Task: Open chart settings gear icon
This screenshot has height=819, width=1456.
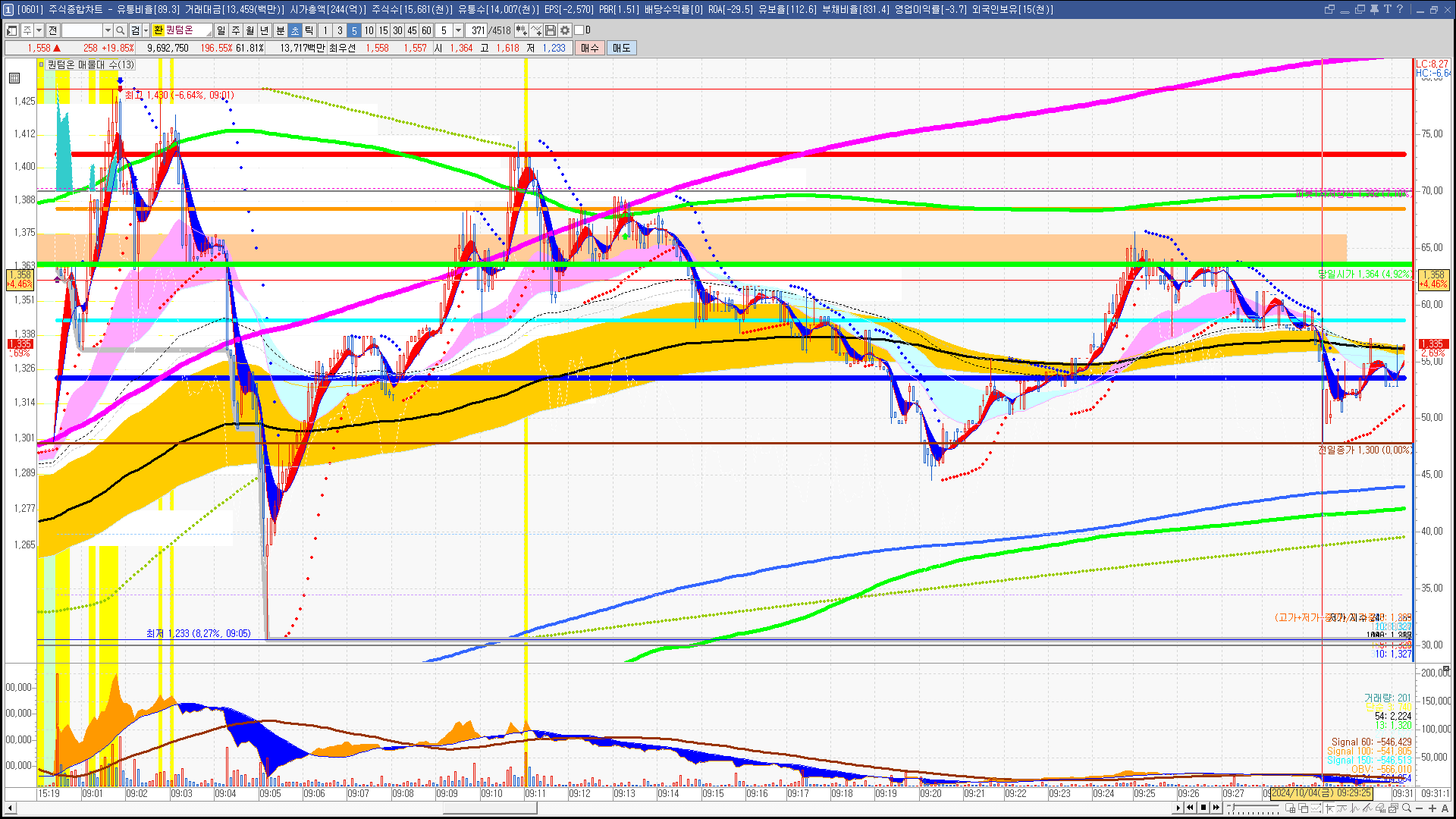Action: (x=565, y=30)
